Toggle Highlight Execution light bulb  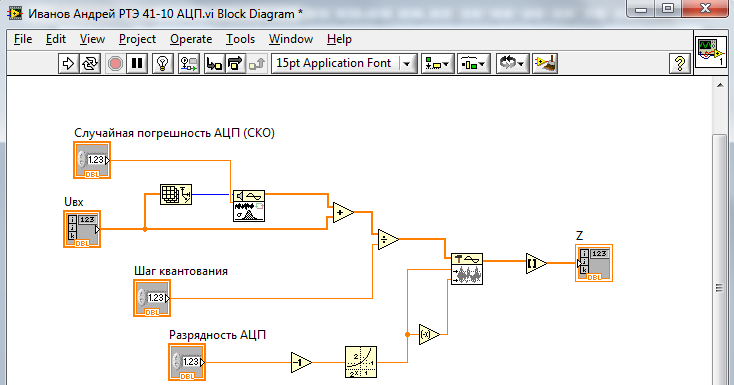coord(163,63)
